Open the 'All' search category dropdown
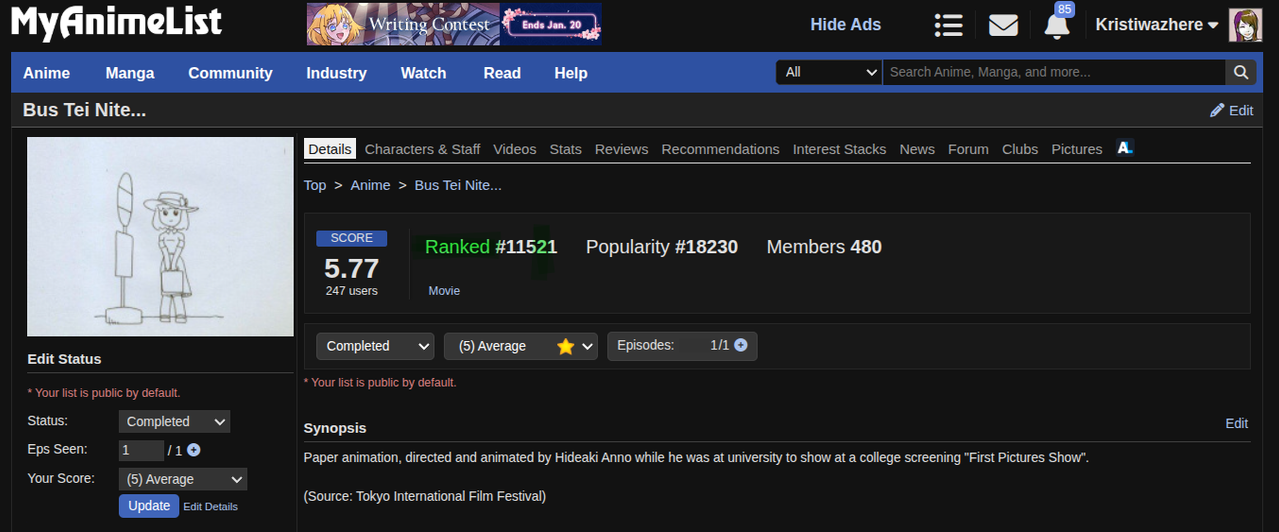1279x532 pixels. tap(829, 72)
